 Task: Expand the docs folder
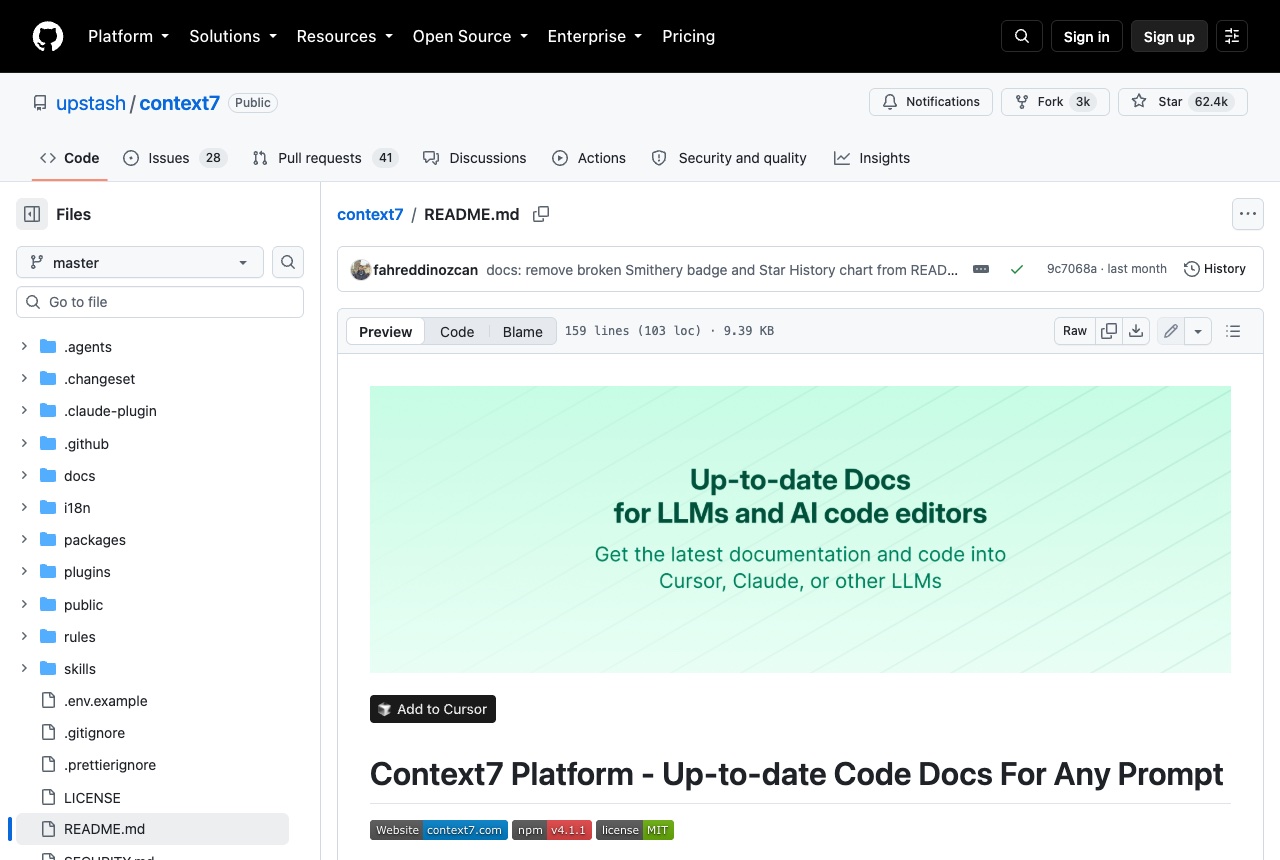click(x=24, y=476)
